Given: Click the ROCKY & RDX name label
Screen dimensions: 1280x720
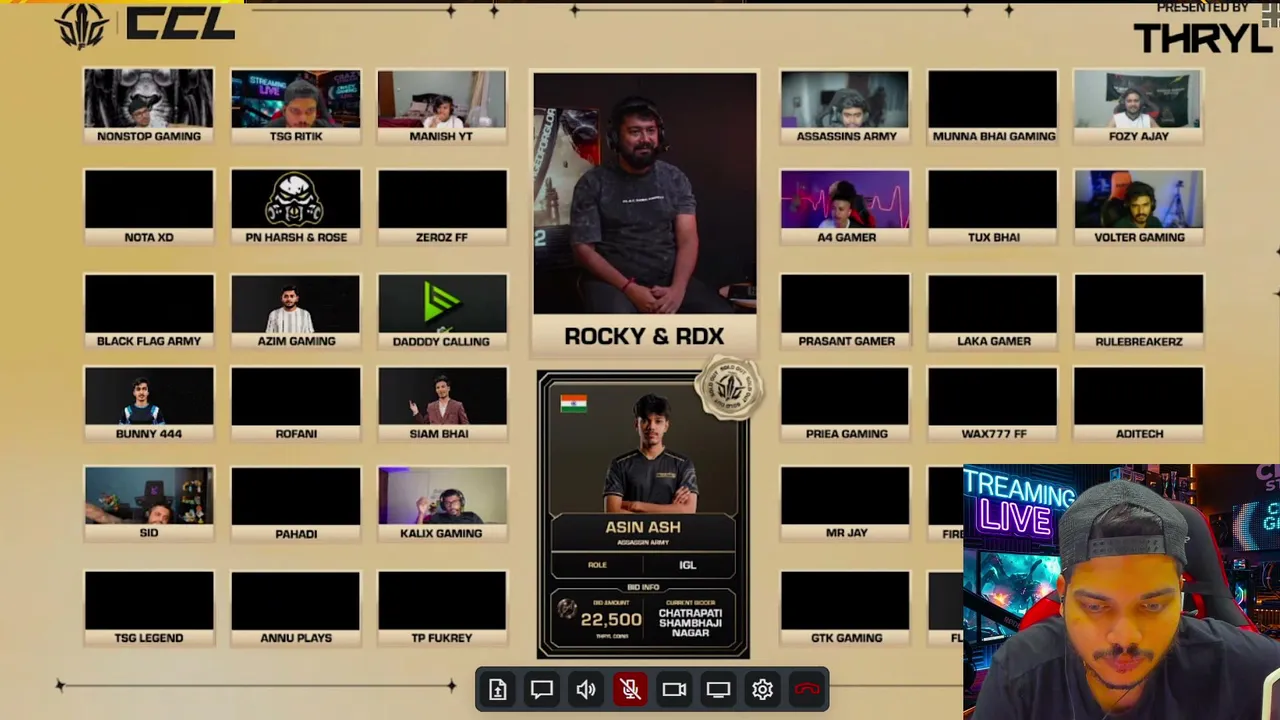Looking at the screenshot, I should pos(644,336).
